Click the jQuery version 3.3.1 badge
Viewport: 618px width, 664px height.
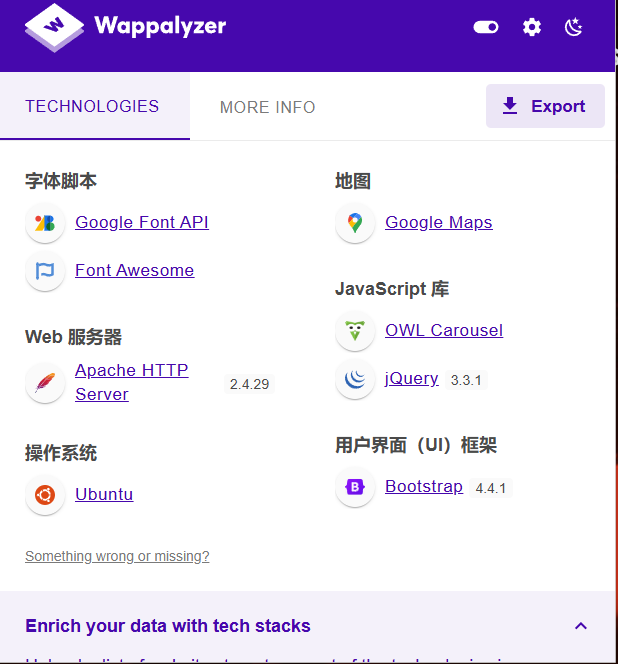pos(466,380)
